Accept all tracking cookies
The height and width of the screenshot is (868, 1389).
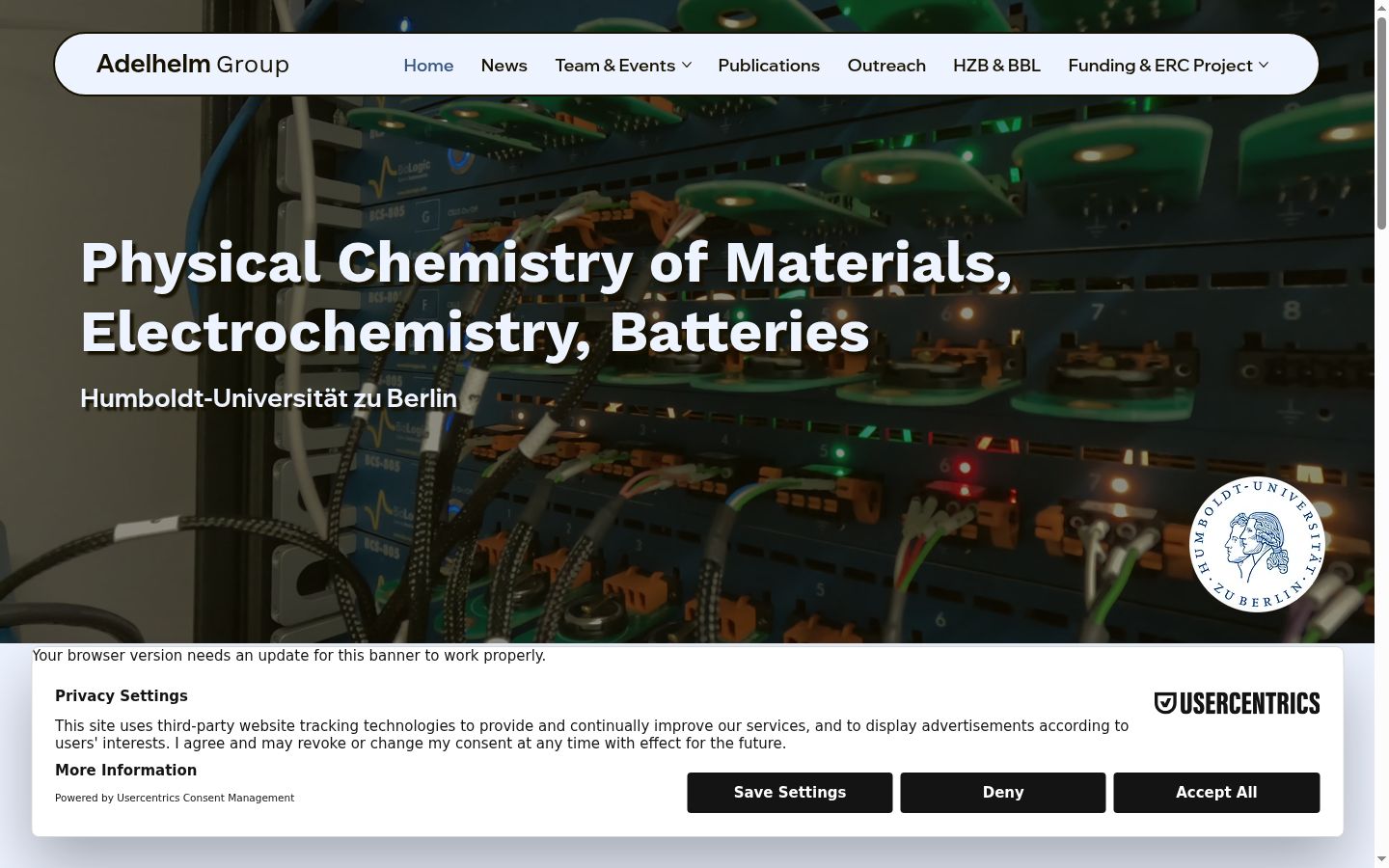pos(1216,793)
